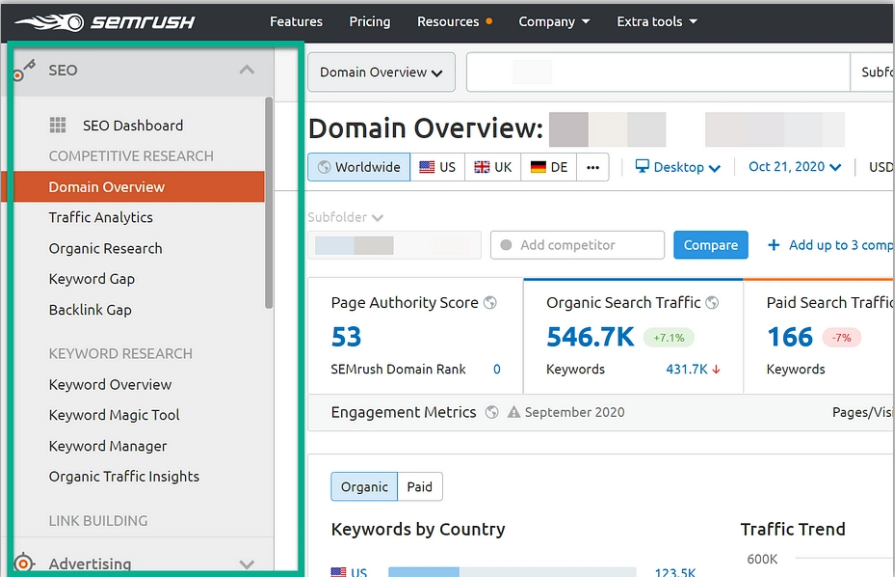Click the +7.1% change badge

[x=669, y=337]
